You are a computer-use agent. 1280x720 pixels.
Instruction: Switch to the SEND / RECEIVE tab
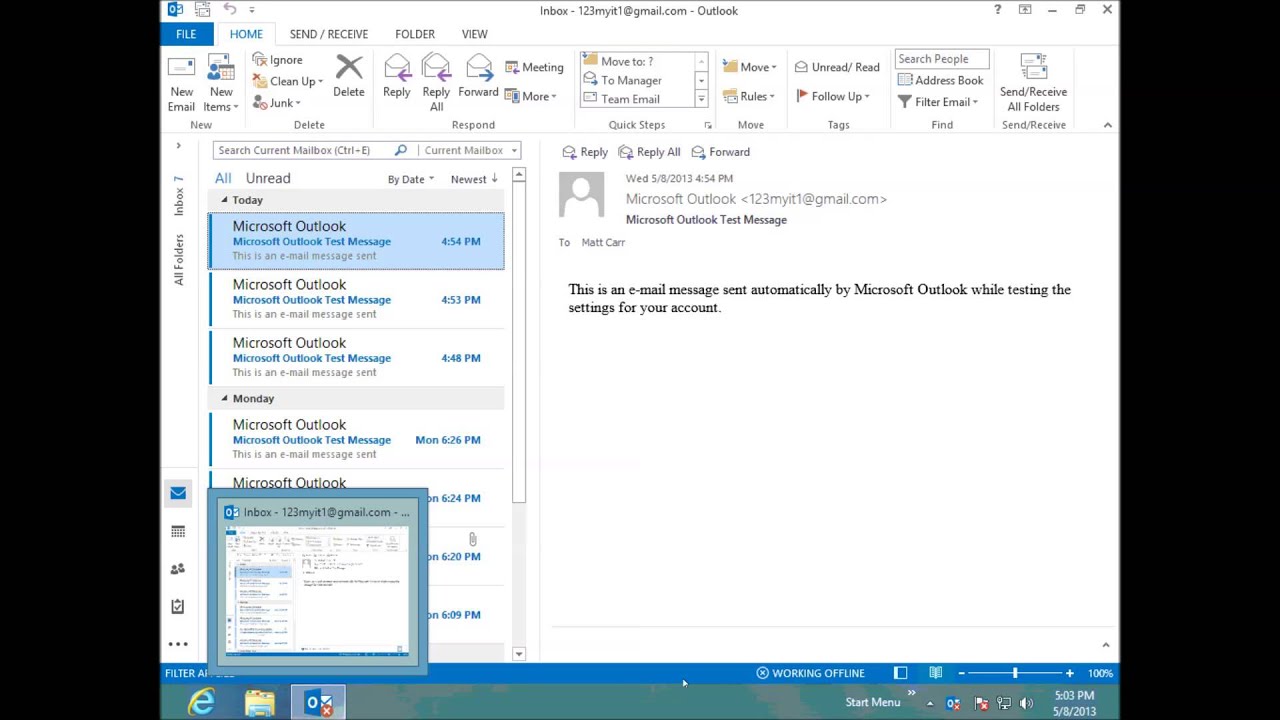329,34
